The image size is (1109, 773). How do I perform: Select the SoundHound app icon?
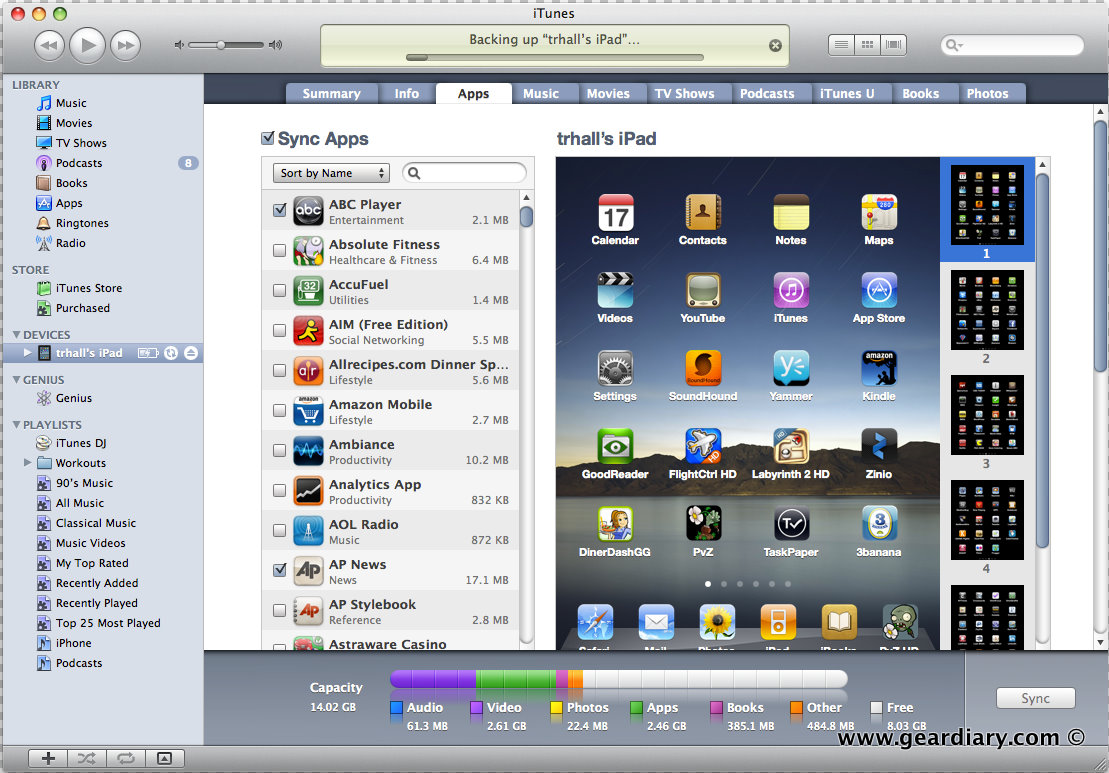pos(703,368)
